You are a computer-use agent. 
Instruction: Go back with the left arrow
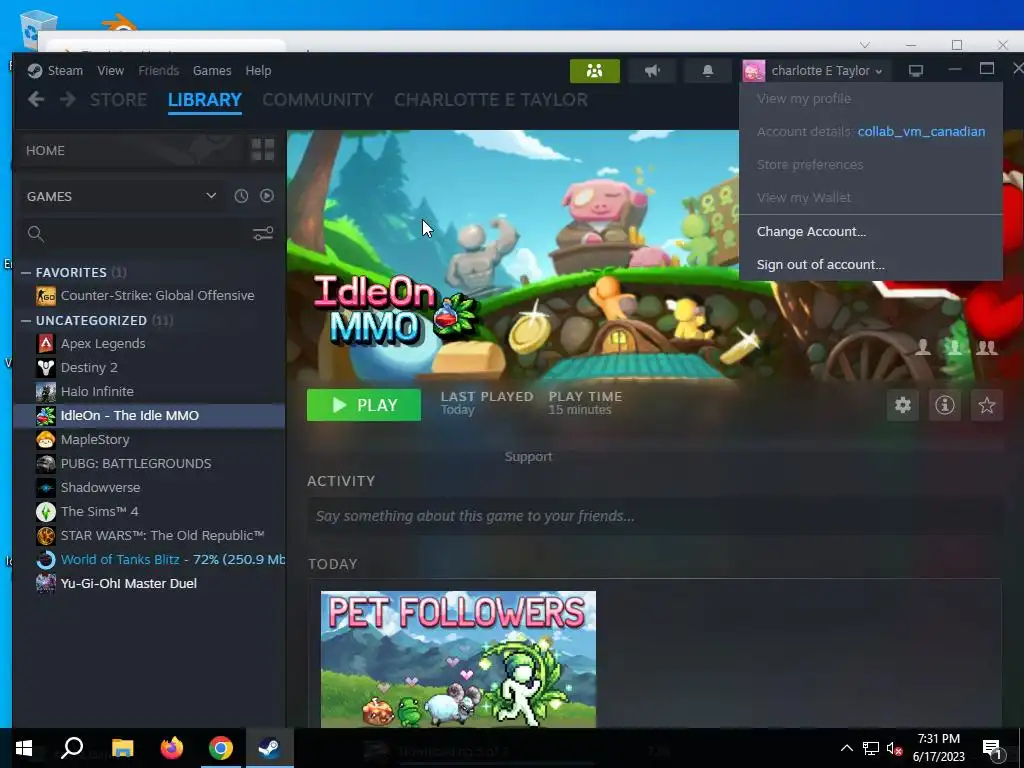point(36,99)
